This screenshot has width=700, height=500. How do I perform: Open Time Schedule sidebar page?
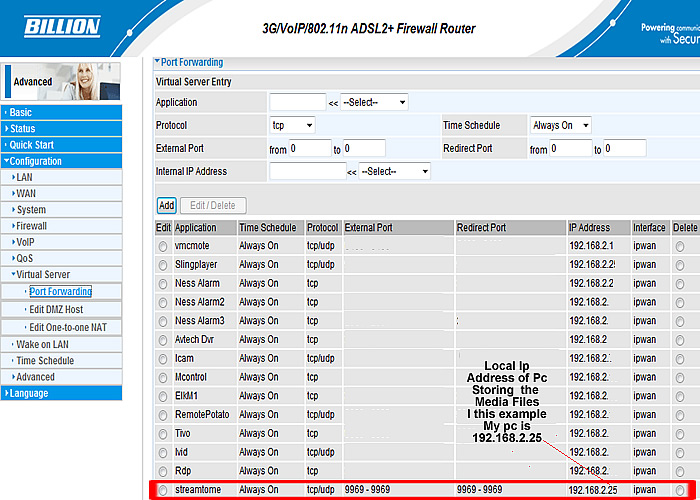click(62, 360)
